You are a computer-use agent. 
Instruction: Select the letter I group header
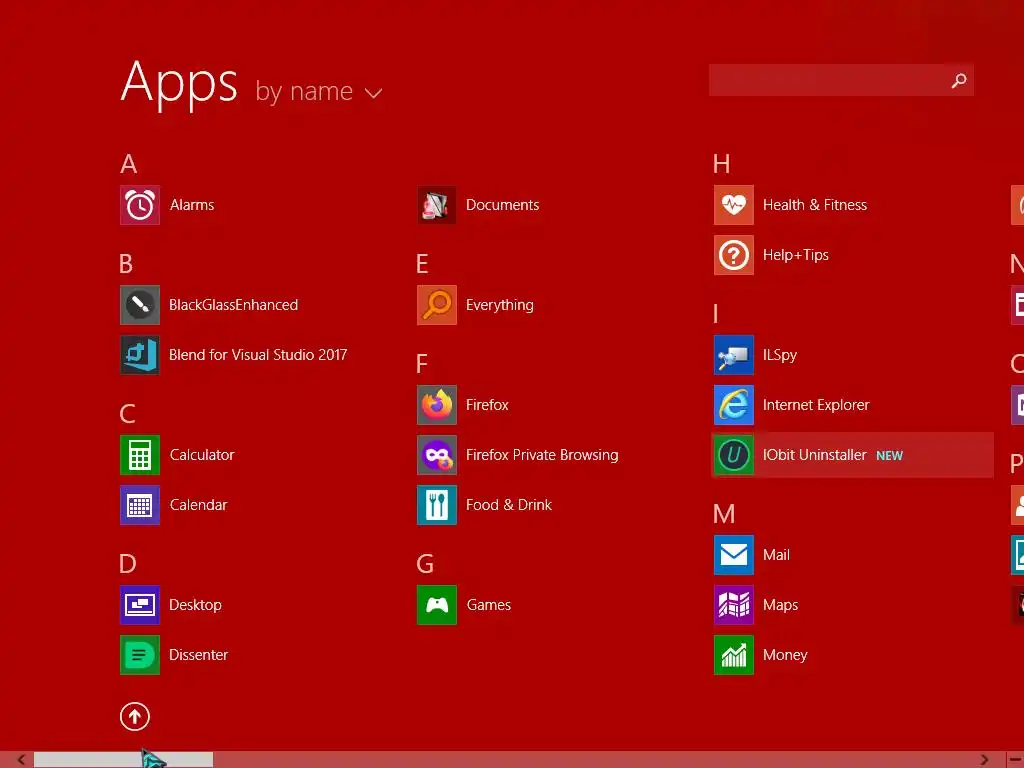[x=716, y=314]
